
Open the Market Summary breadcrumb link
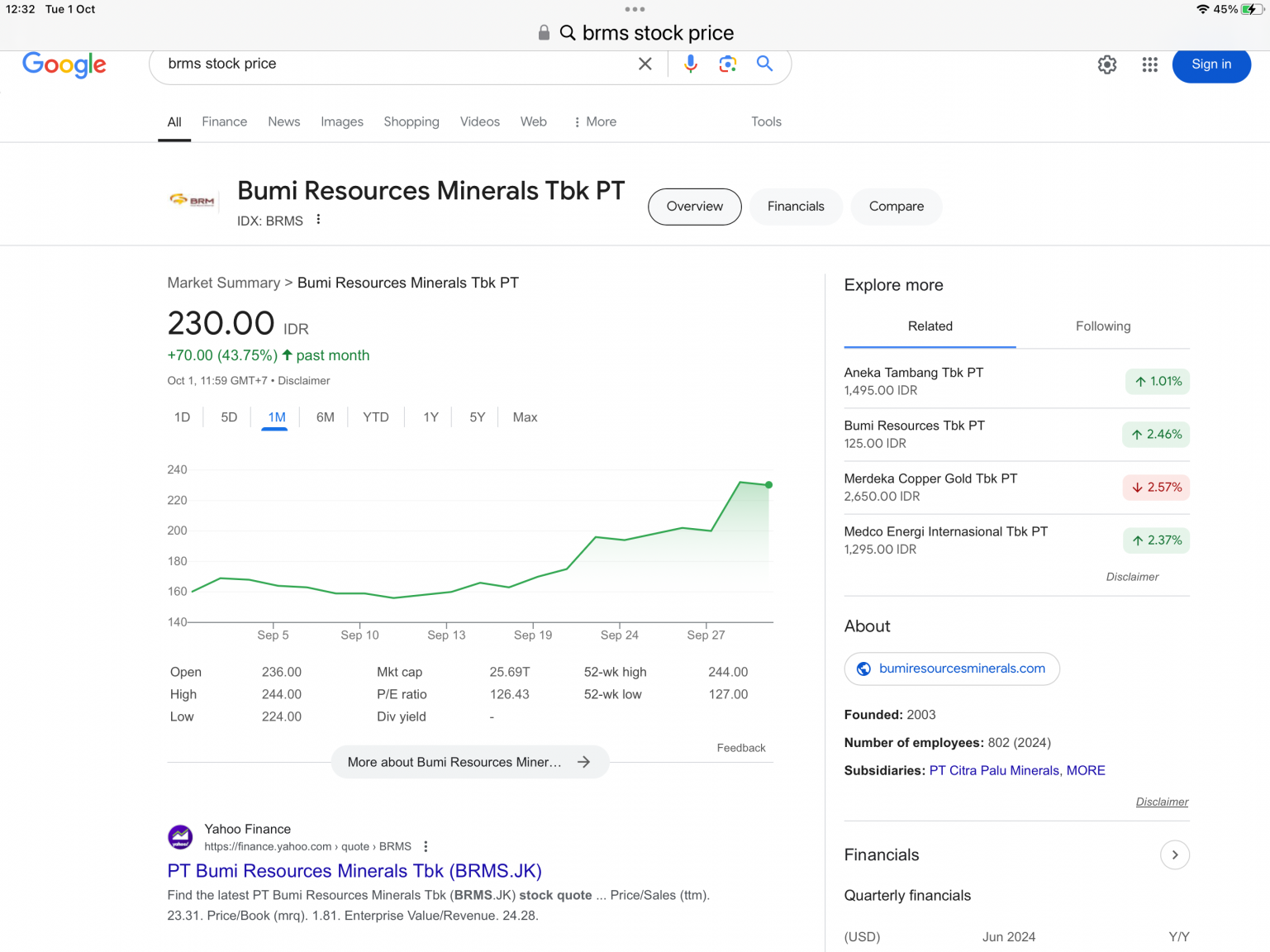224,283
